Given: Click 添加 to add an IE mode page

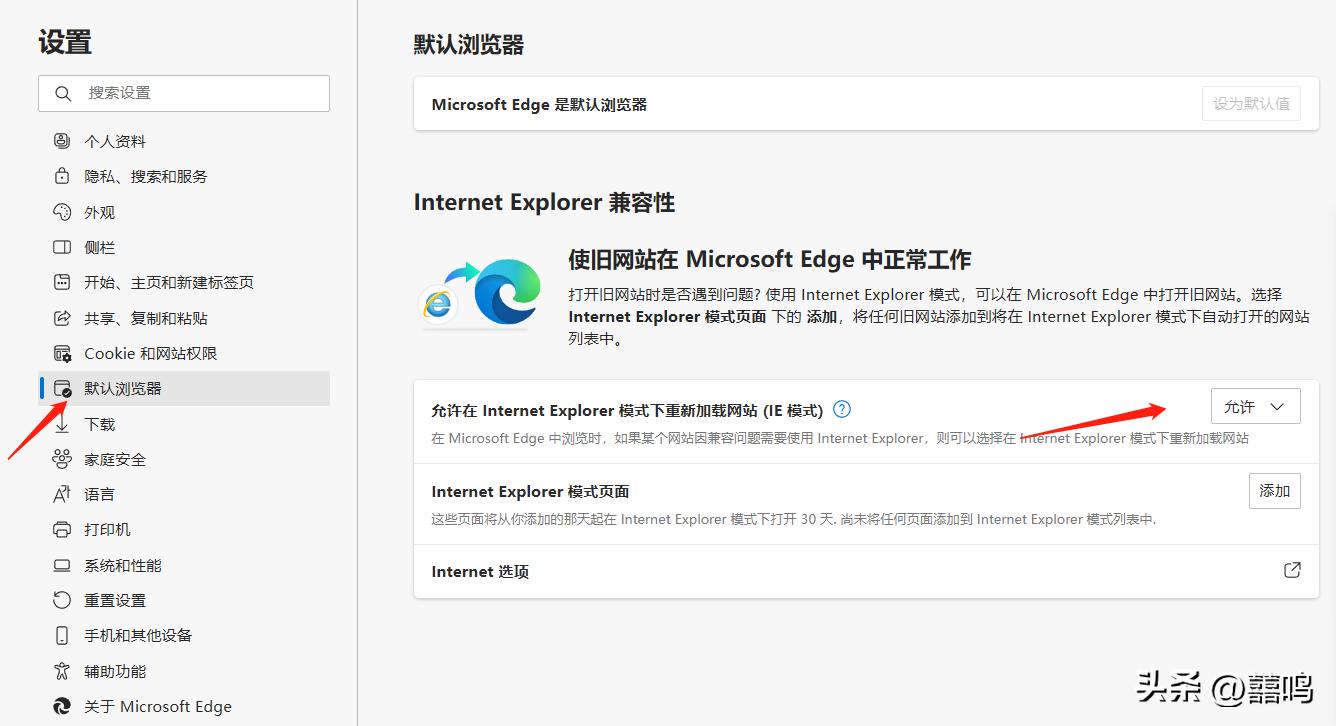Looking at the screenshot, I should tap(1274, 490).
